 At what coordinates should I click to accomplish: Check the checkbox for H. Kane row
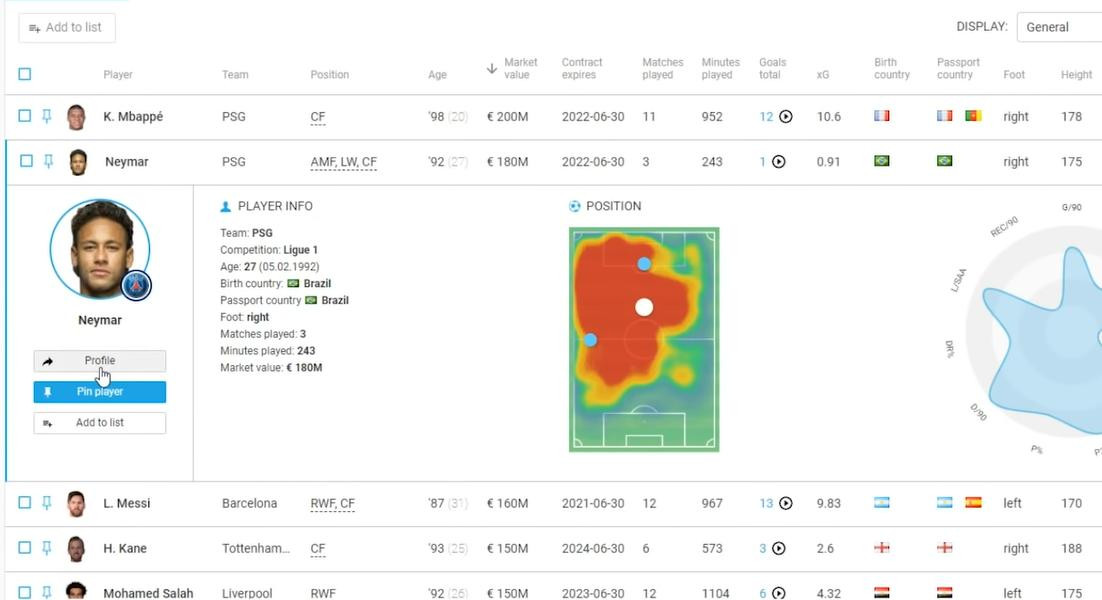(25, 547)
